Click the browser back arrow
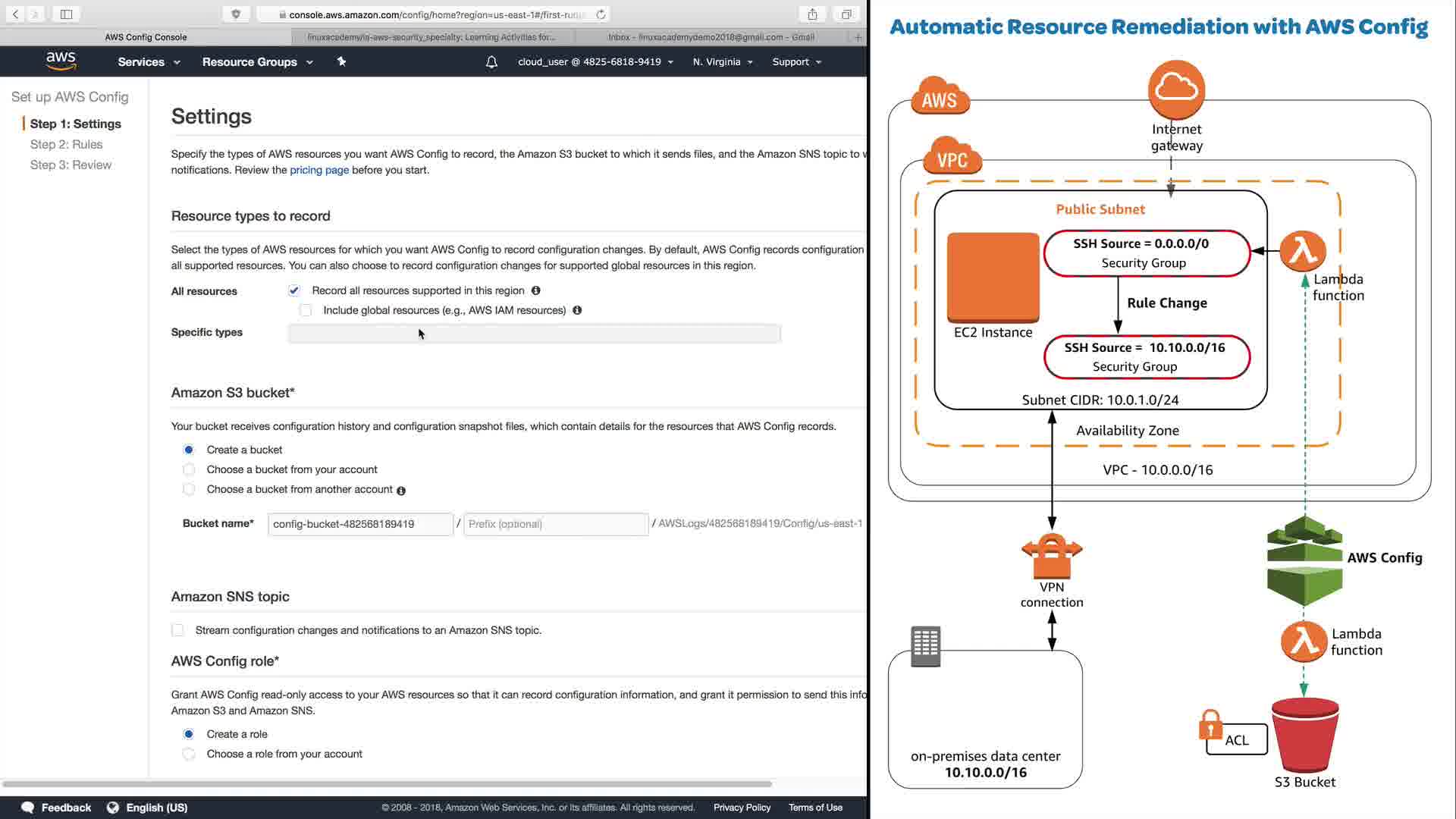The image size is (1456, 819). 15,14
